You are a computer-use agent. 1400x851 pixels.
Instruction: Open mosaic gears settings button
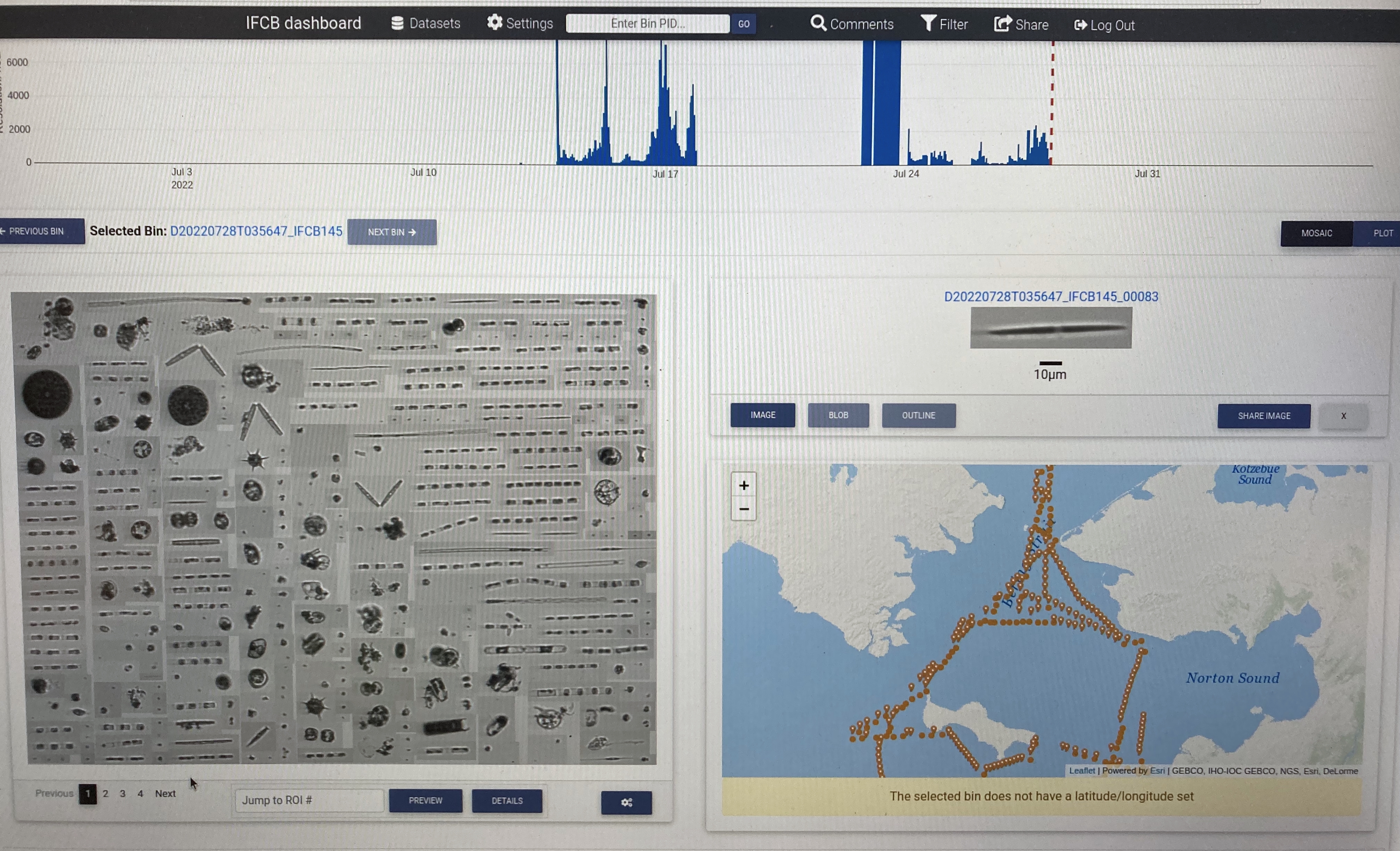tap(626, 802)
